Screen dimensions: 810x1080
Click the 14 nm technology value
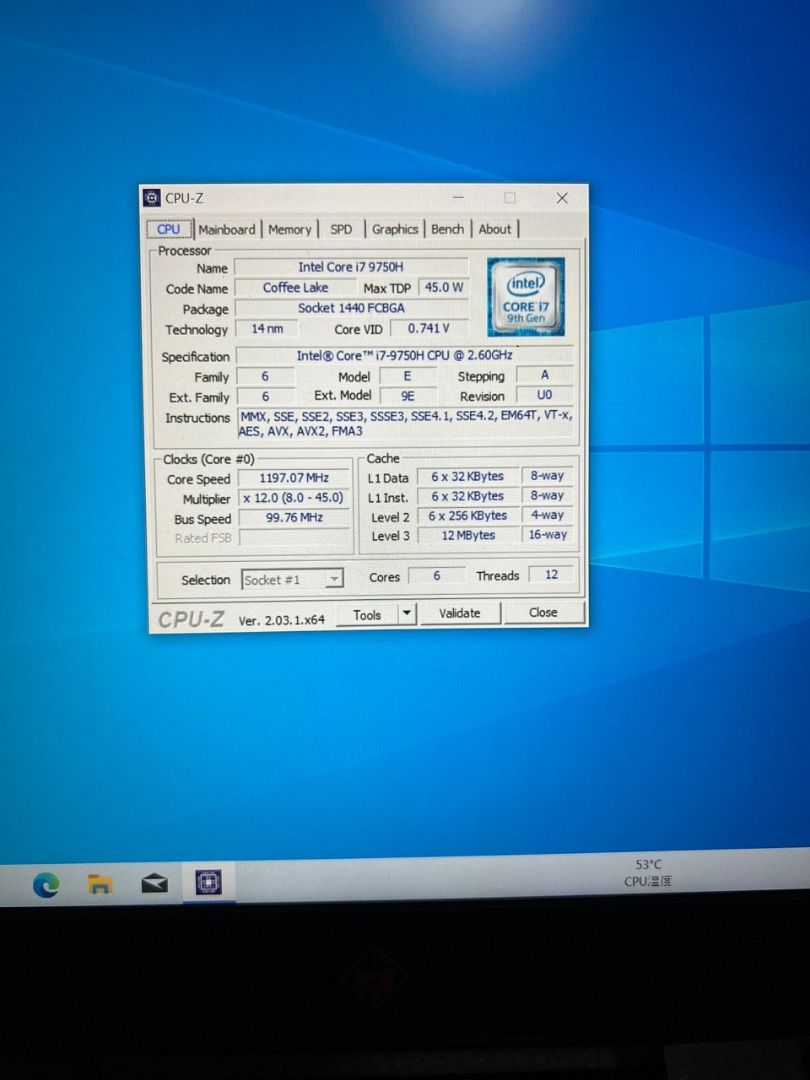tap(267, 329)
